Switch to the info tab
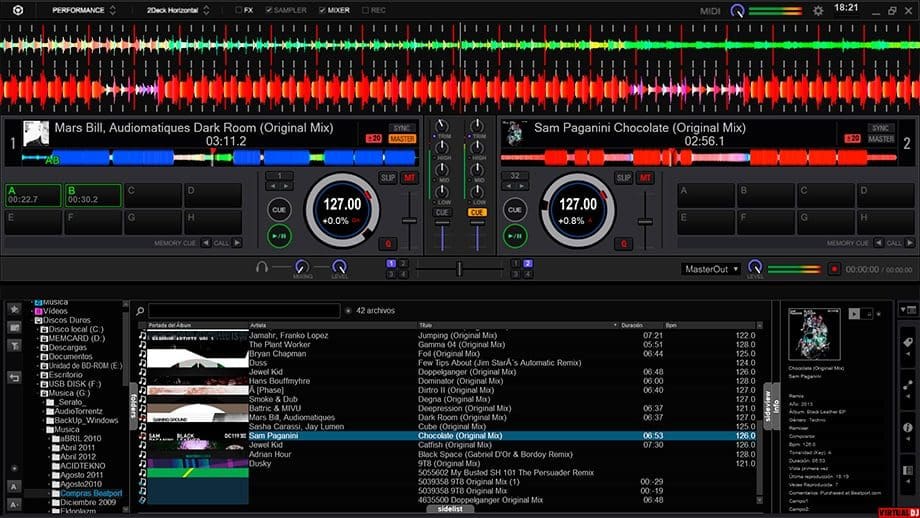The width and height of the screenshot is (920, 518). coord(776,406)
